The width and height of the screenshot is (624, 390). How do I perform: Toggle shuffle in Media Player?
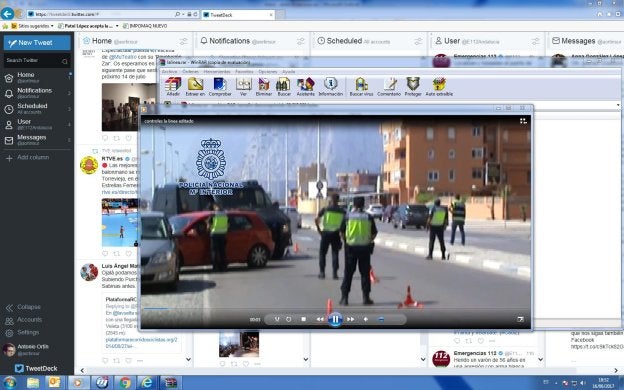277,319
